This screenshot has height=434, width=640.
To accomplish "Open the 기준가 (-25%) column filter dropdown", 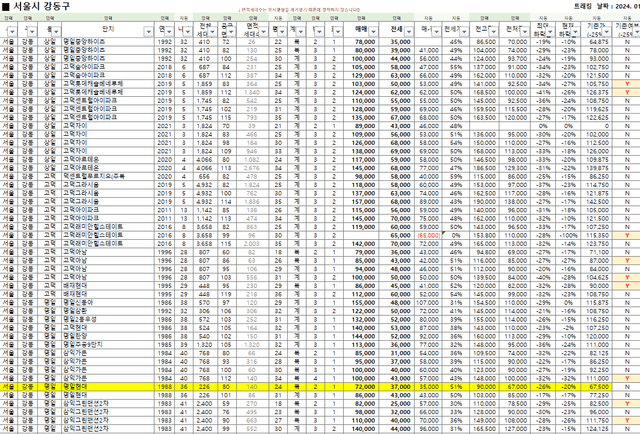I will click(607, 32).
